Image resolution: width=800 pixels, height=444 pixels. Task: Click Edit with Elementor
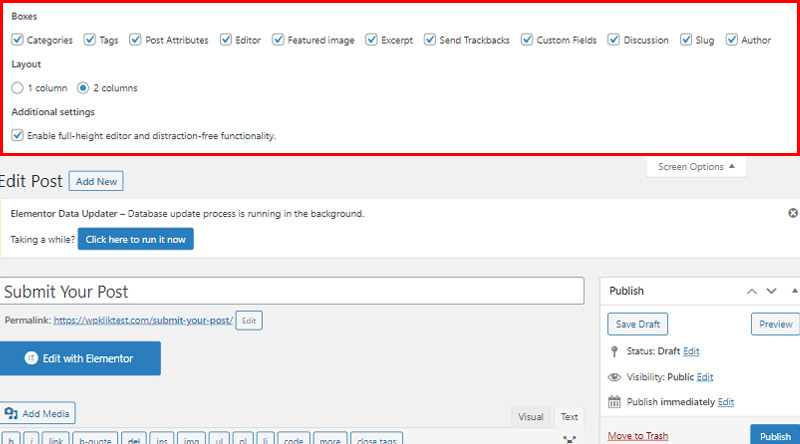click(80, 358)
